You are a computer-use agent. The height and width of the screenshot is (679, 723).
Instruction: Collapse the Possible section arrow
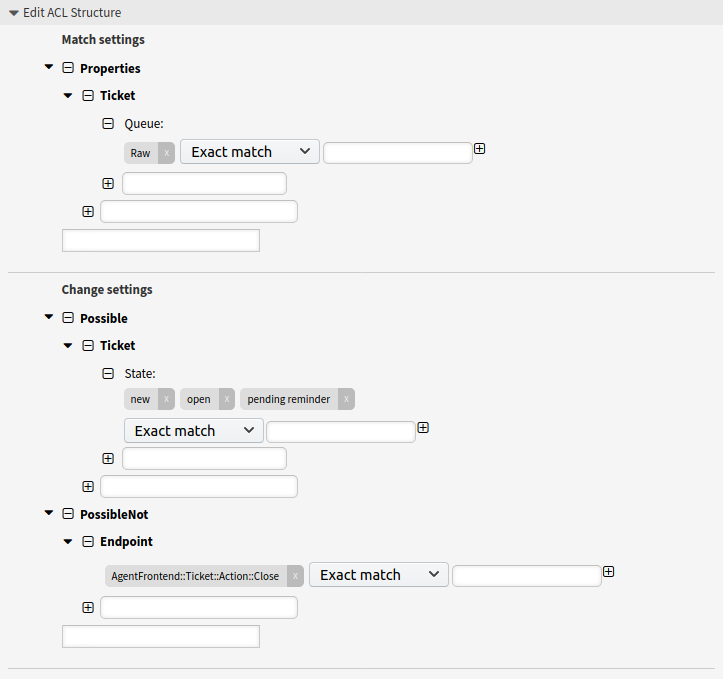click(49, 317)
